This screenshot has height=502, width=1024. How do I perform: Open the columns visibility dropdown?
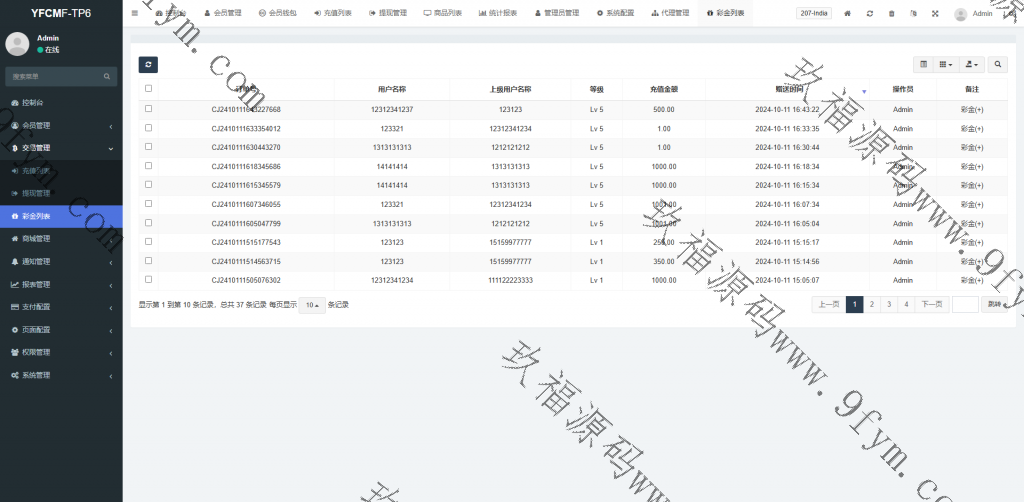tap(945, 64)
